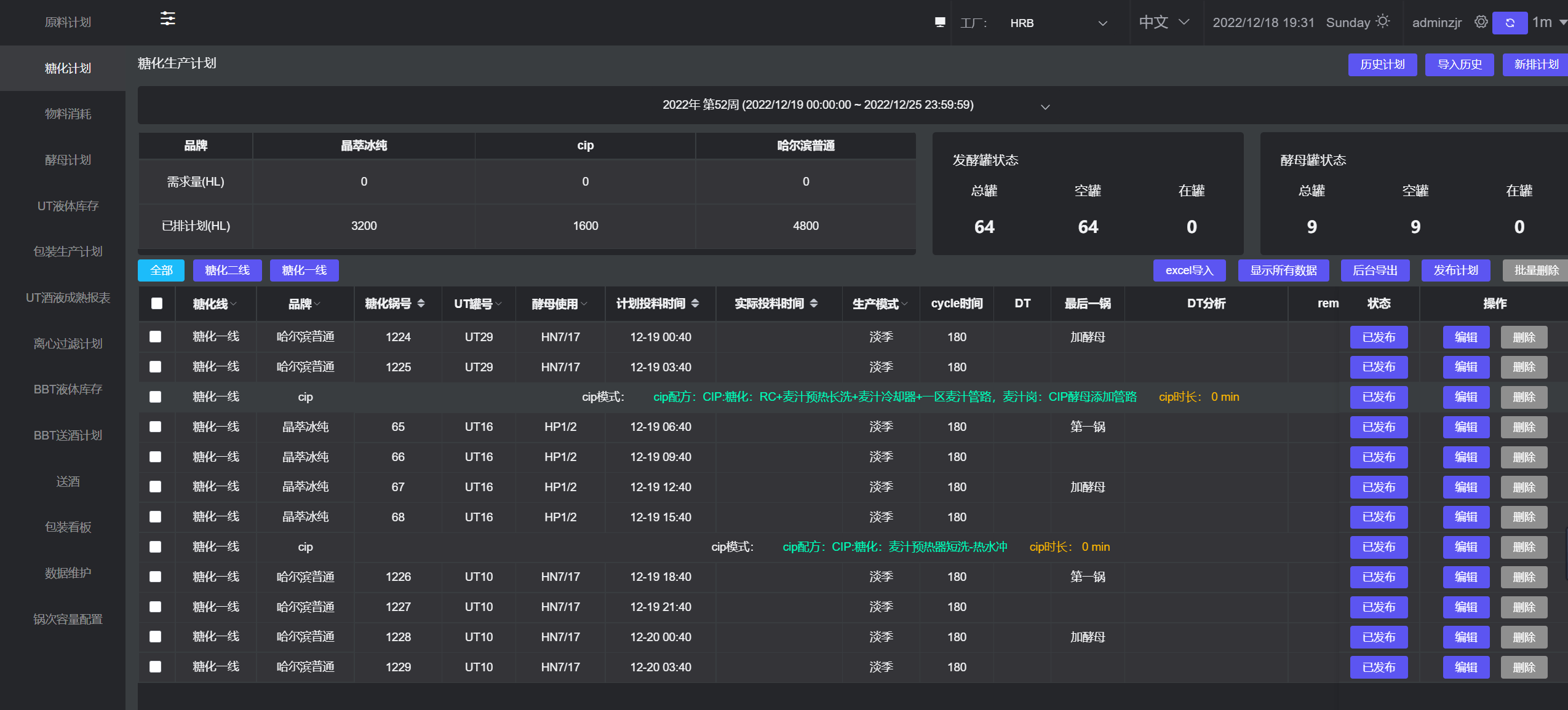This screenshot has height=710, width=1568.
Task: Open BBT液体库存 in the sidebar
Action: click(68, 389)
